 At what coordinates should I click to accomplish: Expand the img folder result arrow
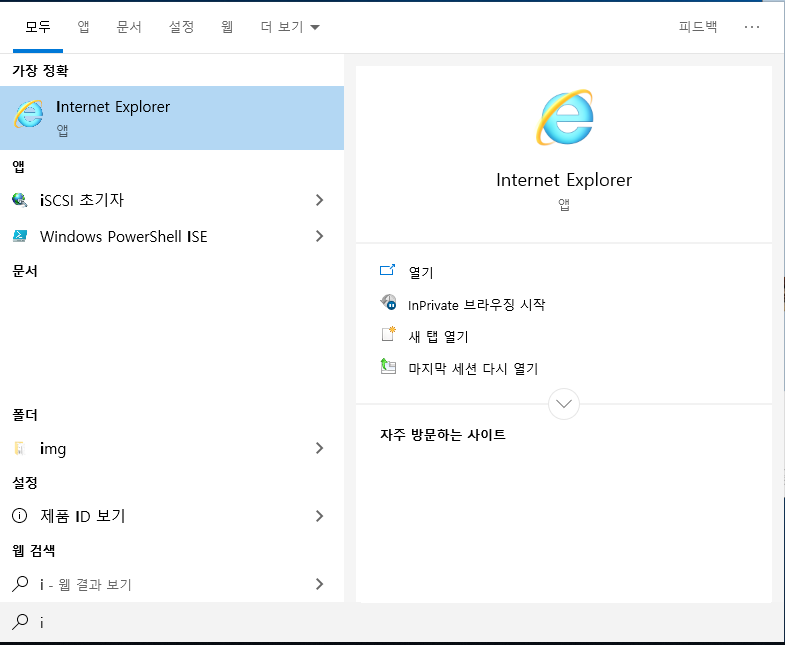(x=319, y=449)
